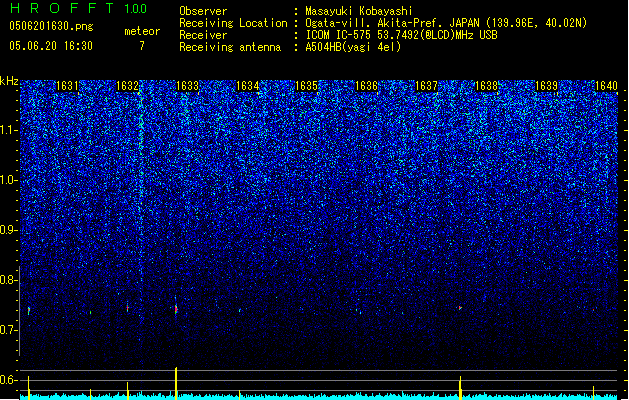Image resolution: width=629 pixels, height=400 pixels.
Task: Click time marker 1632
Action: point(127,86)
